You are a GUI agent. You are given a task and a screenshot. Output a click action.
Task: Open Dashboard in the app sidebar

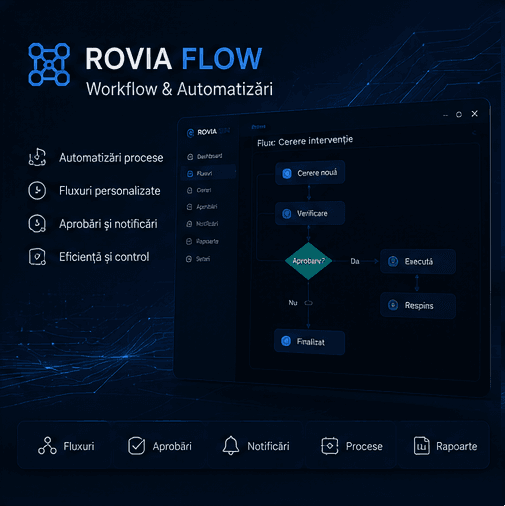(x=205, y=156)
